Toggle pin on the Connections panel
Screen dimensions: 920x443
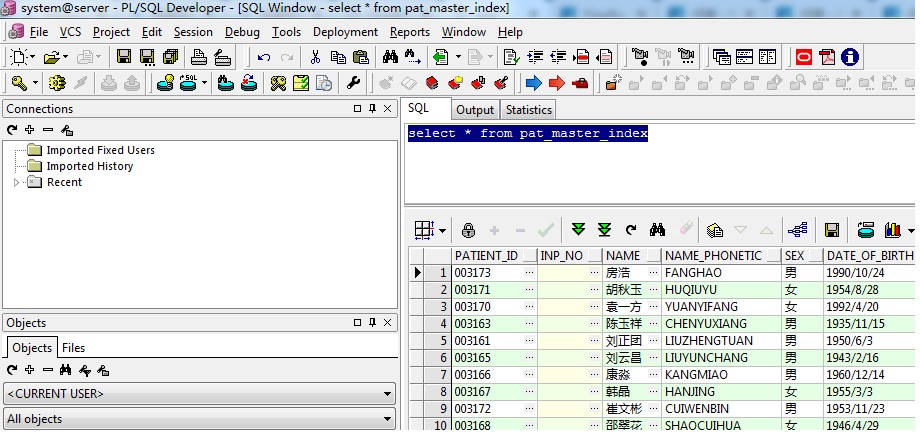point(372,109)
